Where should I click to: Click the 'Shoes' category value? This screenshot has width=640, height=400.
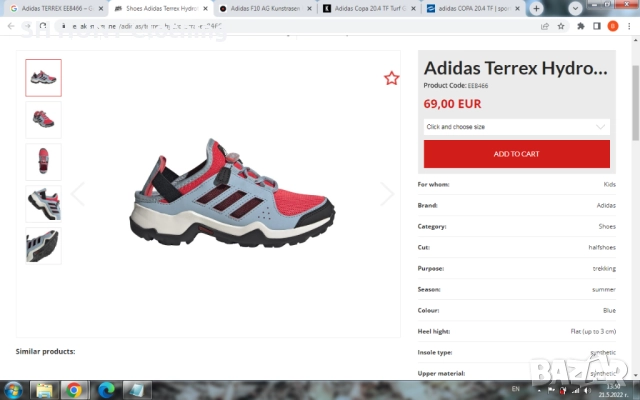pos(607,227)
